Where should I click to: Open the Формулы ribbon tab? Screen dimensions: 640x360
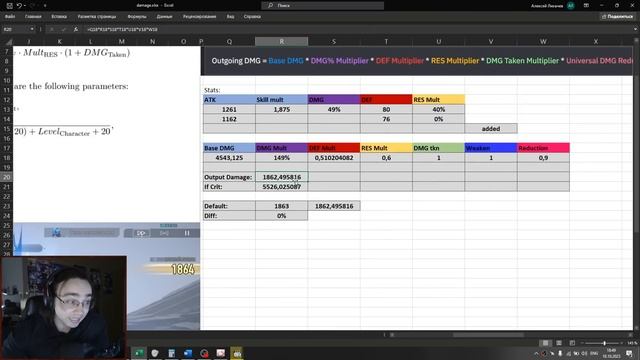tap(137, 17)
